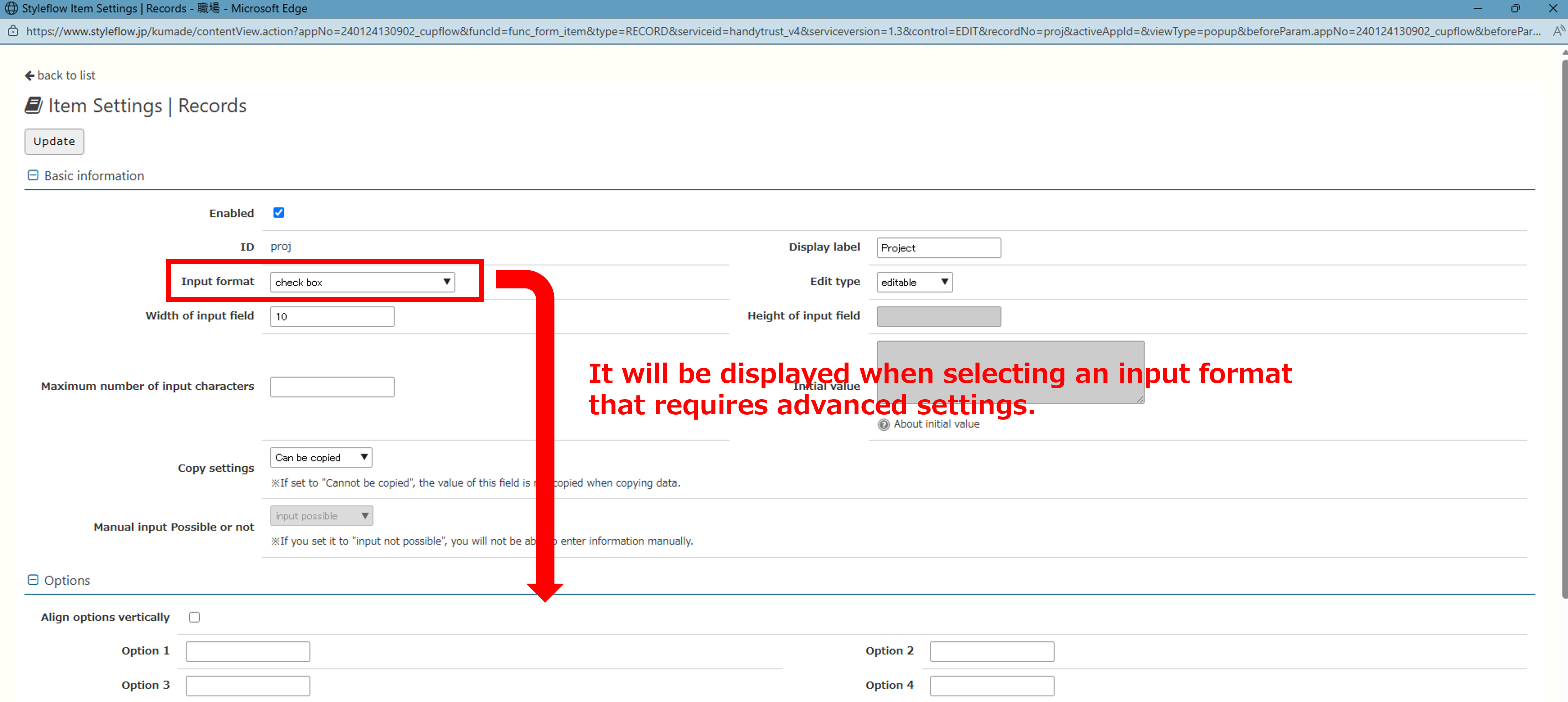The image size is (1568, 702).
Task: Collapse the Options section
Action: point(33,580)
